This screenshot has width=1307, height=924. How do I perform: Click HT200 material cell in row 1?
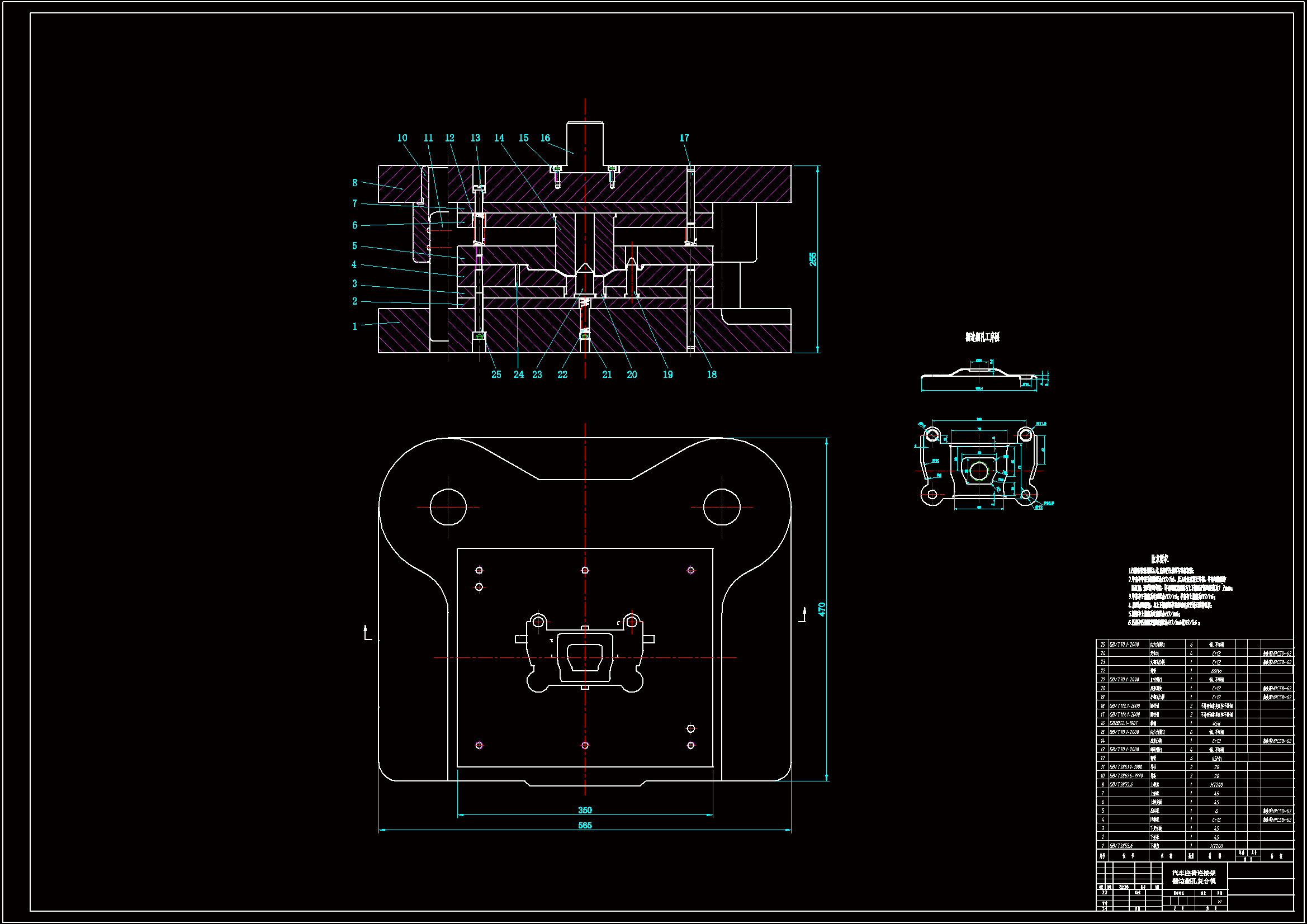point(1216,846)
